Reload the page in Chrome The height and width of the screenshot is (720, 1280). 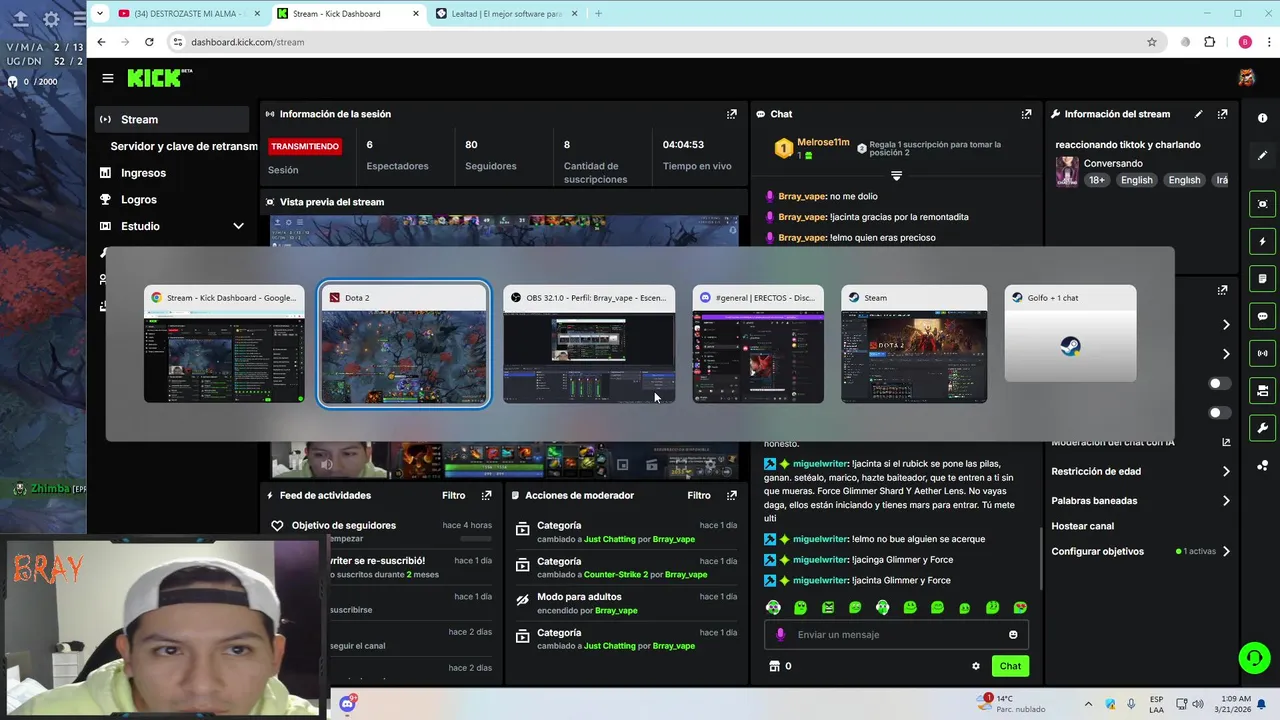pos(149,42)
